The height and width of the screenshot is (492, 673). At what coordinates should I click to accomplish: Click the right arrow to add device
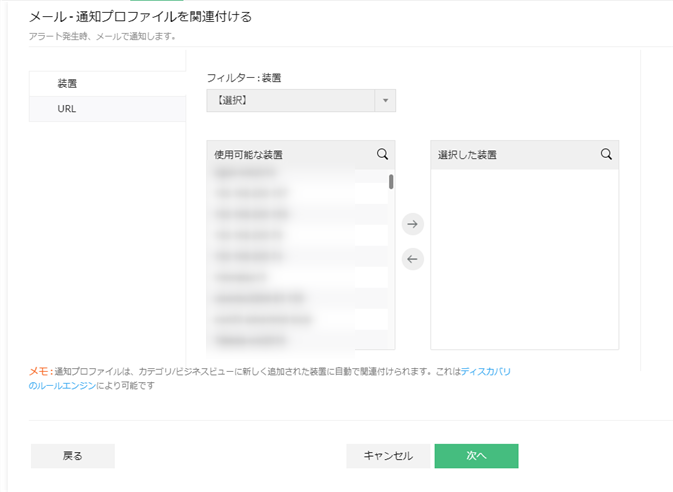point(413,224)
